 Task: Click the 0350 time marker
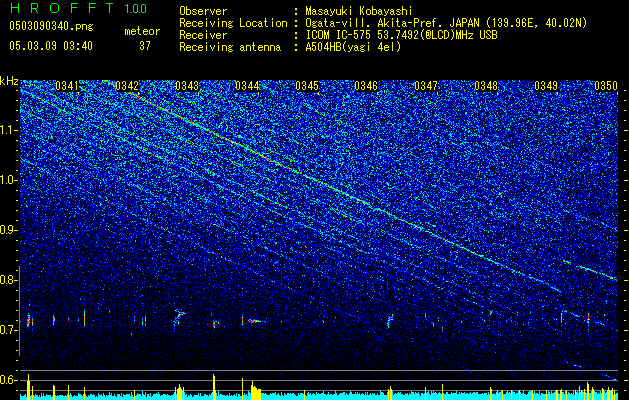606,86
